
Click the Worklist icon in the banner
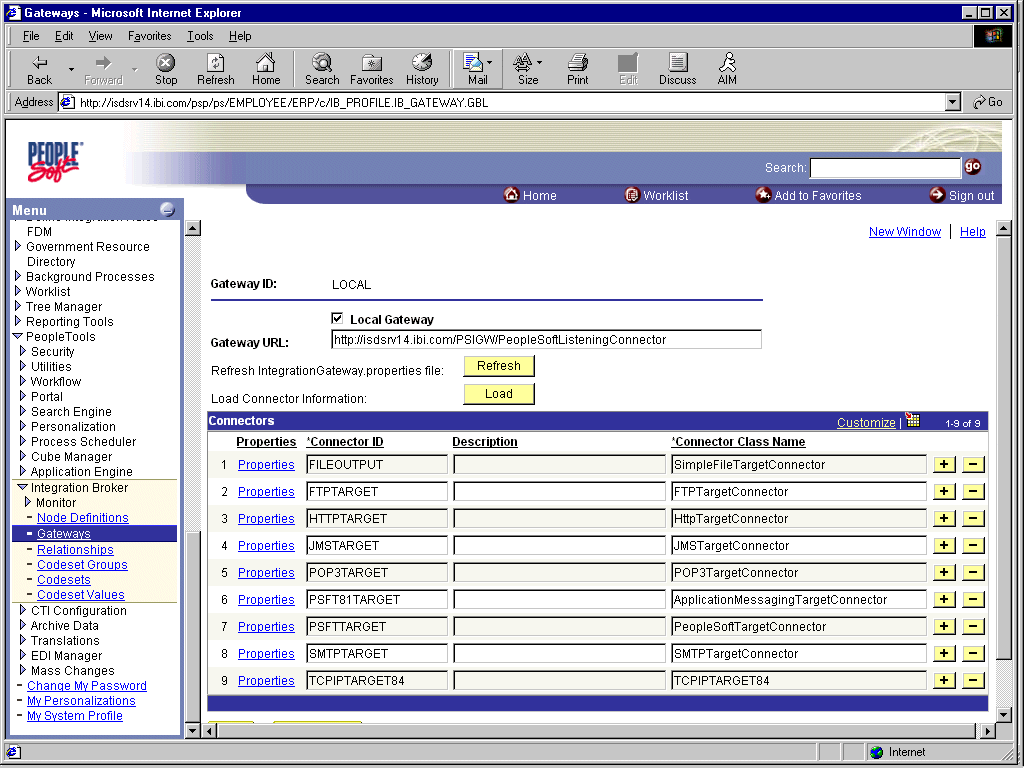coord(632,195)
